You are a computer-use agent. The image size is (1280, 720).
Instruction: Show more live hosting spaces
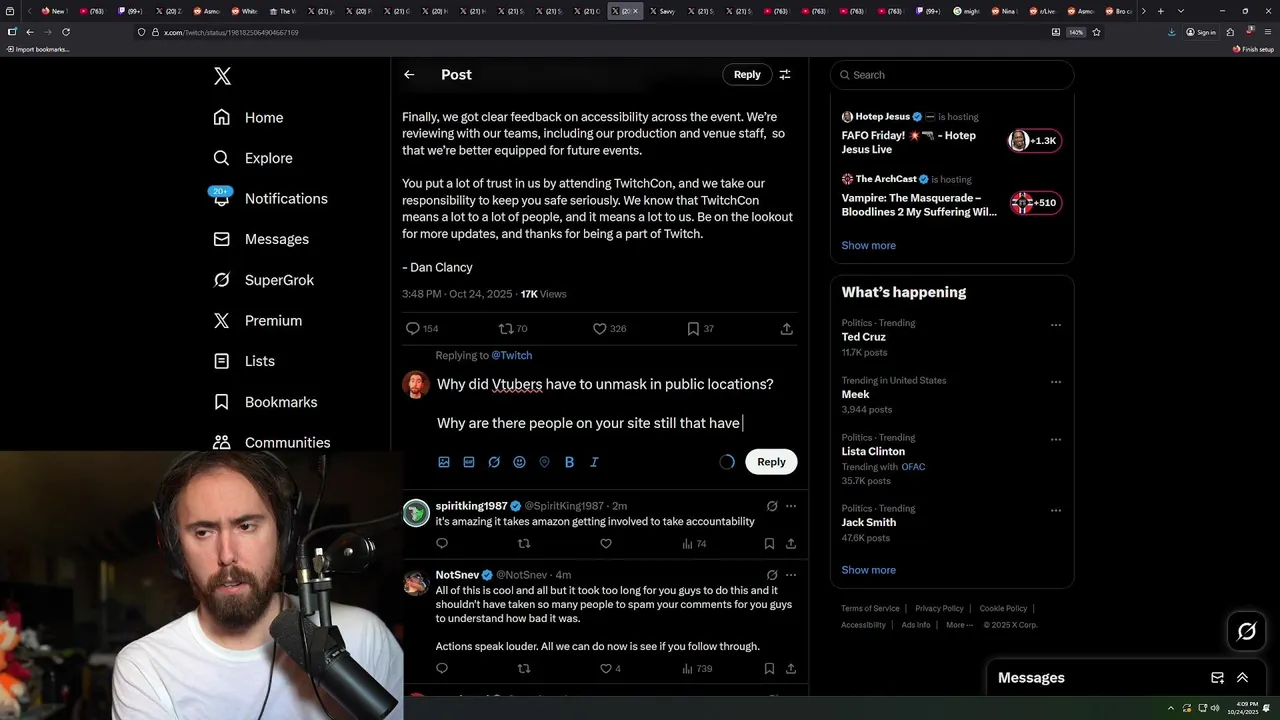[868, 246]
